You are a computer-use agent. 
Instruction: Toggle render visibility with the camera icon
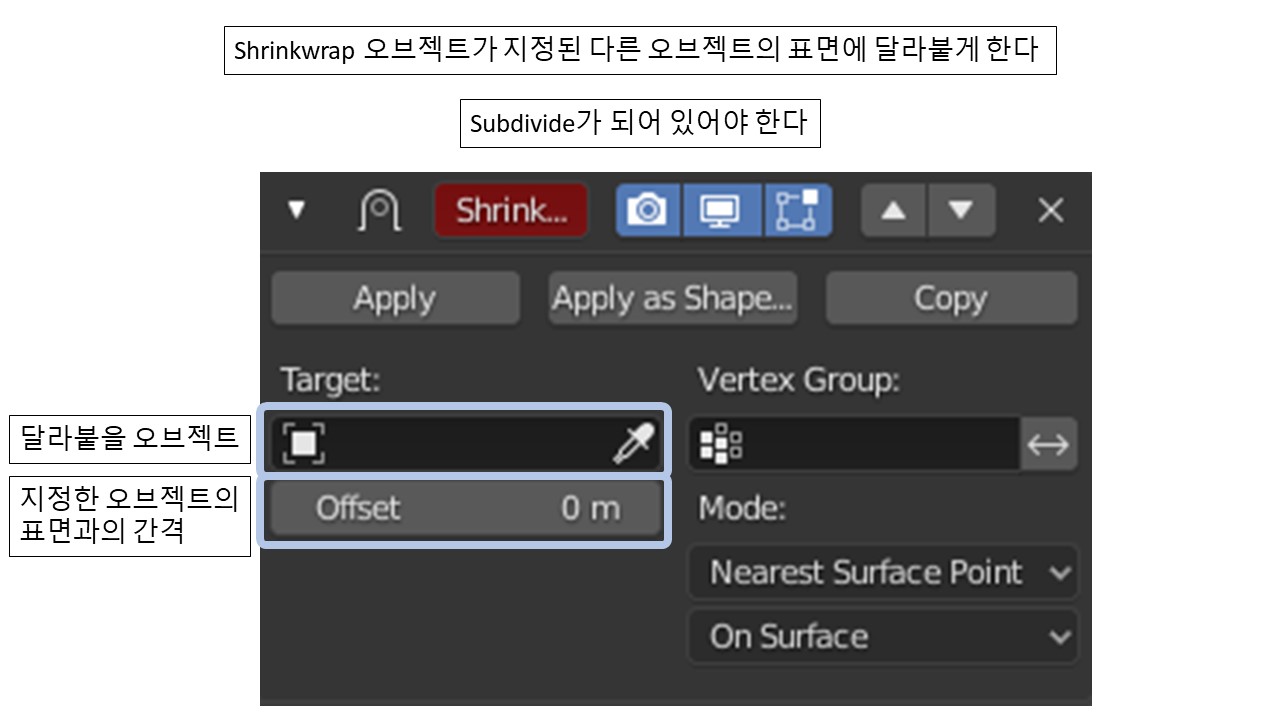[x=648, y=210]
